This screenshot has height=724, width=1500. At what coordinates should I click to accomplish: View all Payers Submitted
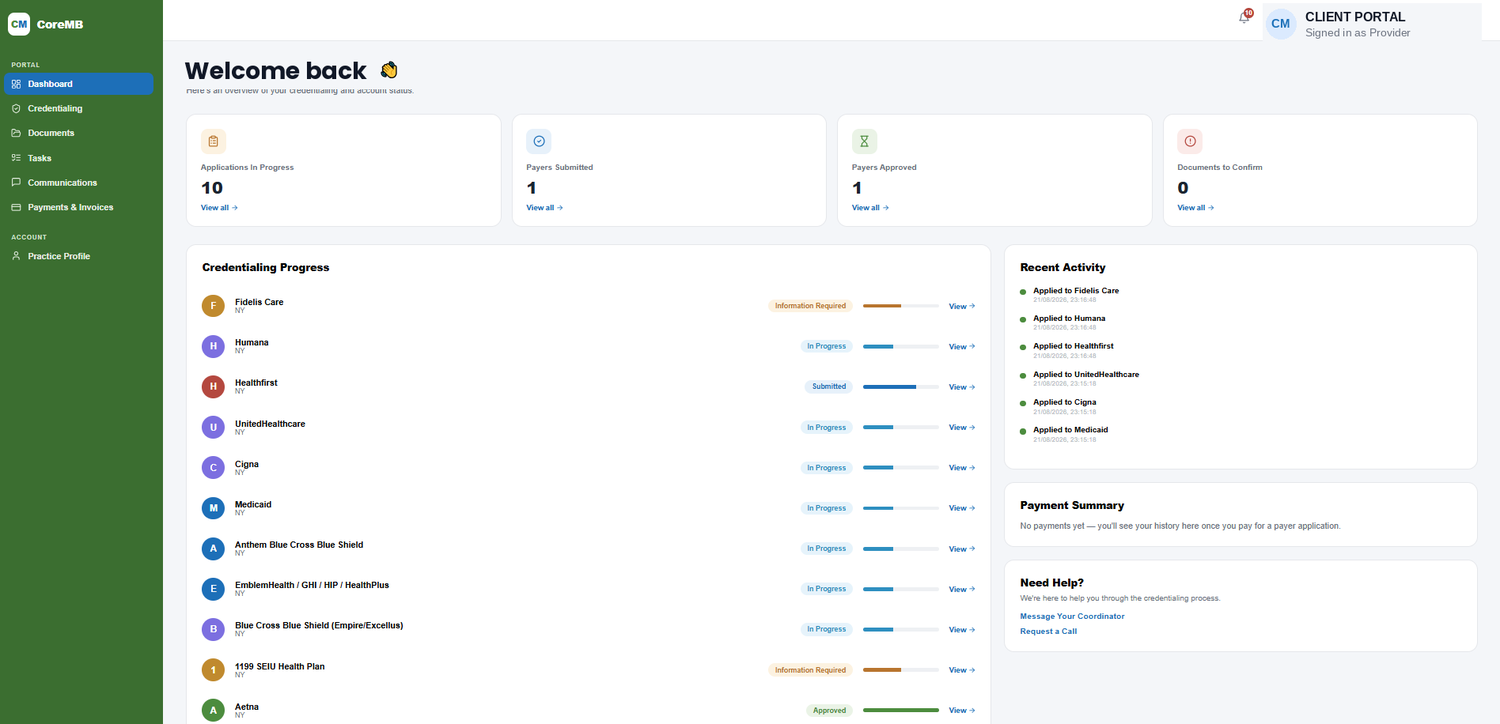pos(545,208)
